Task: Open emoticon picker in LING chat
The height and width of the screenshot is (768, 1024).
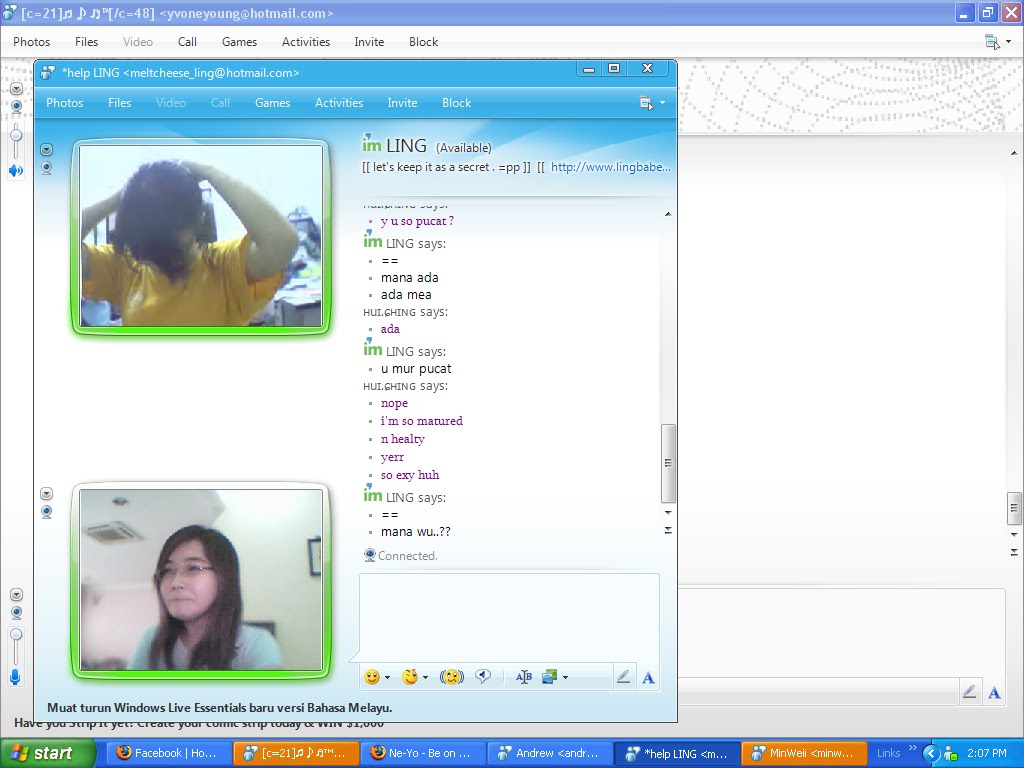Action: tap(372, 677)
